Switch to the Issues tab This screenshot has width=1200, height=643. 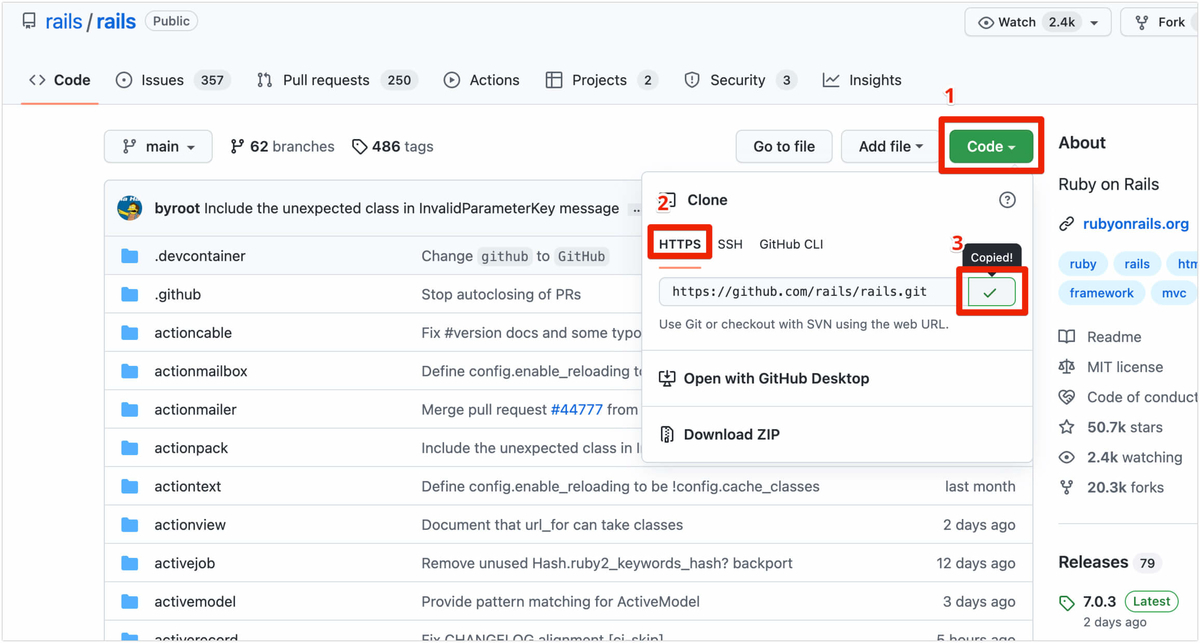click(x=161, y=80)
